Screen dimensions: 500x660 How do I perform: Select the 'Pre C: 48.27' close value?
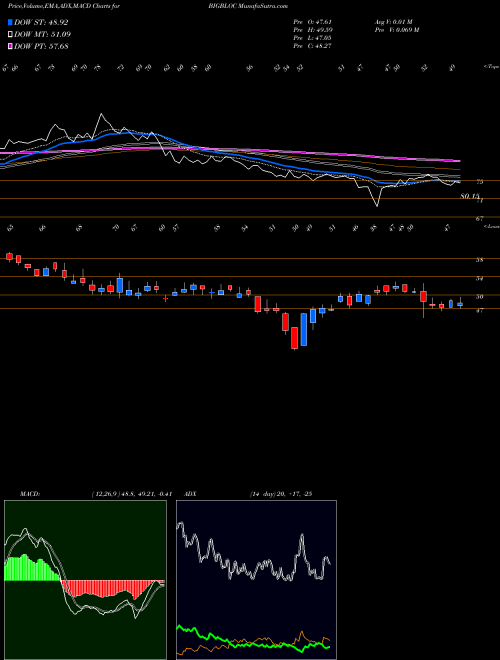click(x=313, y=46)
